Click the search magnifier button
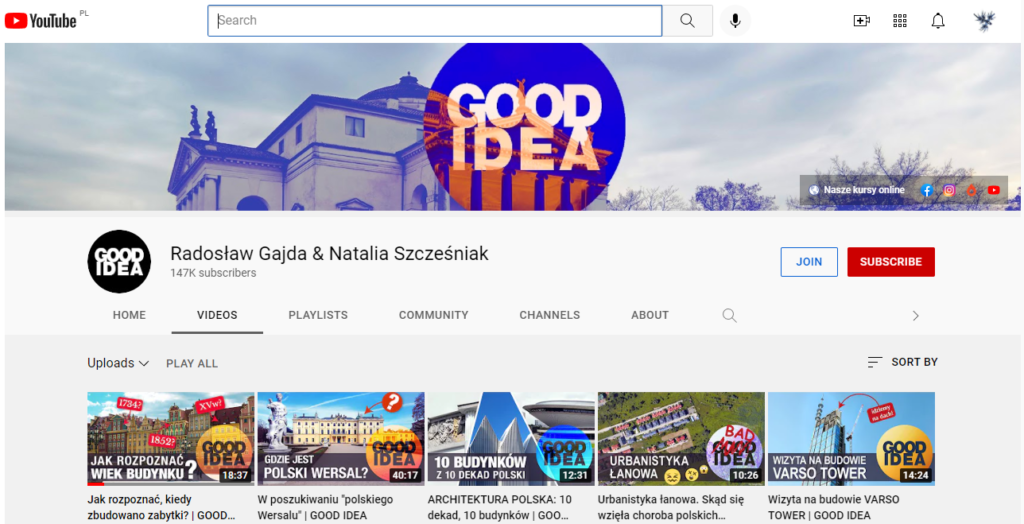Viewport: 1024px width, 524px height. click(x=687, y=20)
